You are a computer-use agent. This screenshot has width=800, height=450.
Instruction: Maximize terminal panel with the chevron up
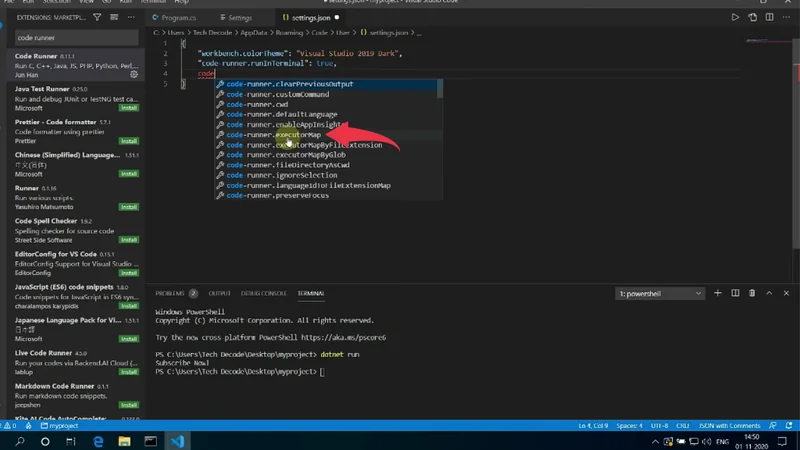pyautogui.click(x=769, y=293)
